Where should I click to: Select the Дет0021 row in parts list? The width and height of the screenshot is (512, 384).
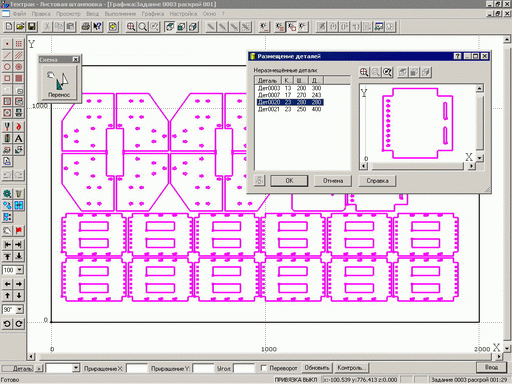(290, 109)
